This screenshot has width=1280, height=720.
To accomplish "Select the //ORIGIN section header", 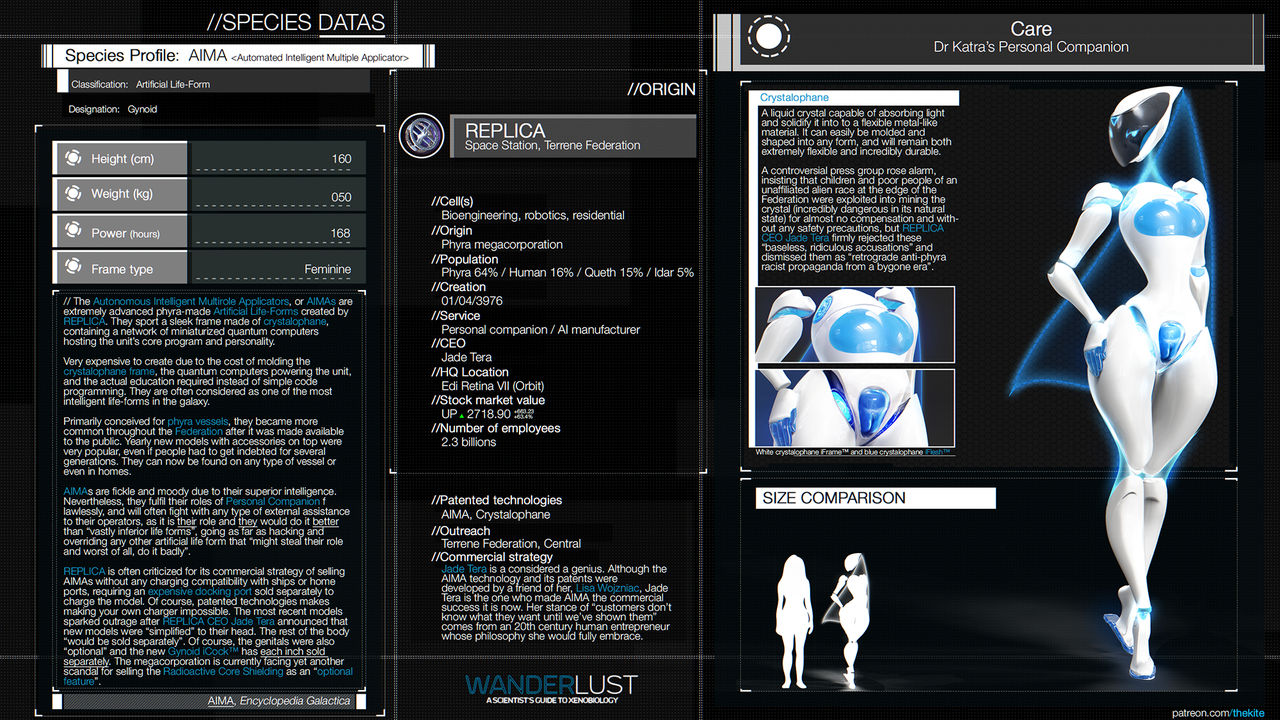I will tap(661, 89).
